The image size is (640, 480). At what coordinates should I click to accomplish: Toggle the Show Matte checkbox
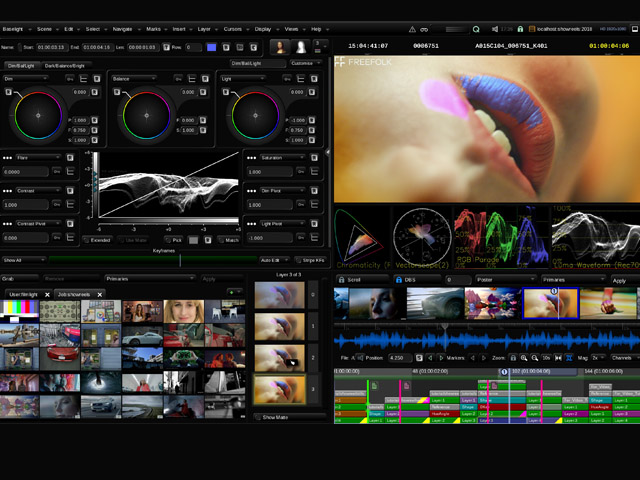tap(291, 417)
